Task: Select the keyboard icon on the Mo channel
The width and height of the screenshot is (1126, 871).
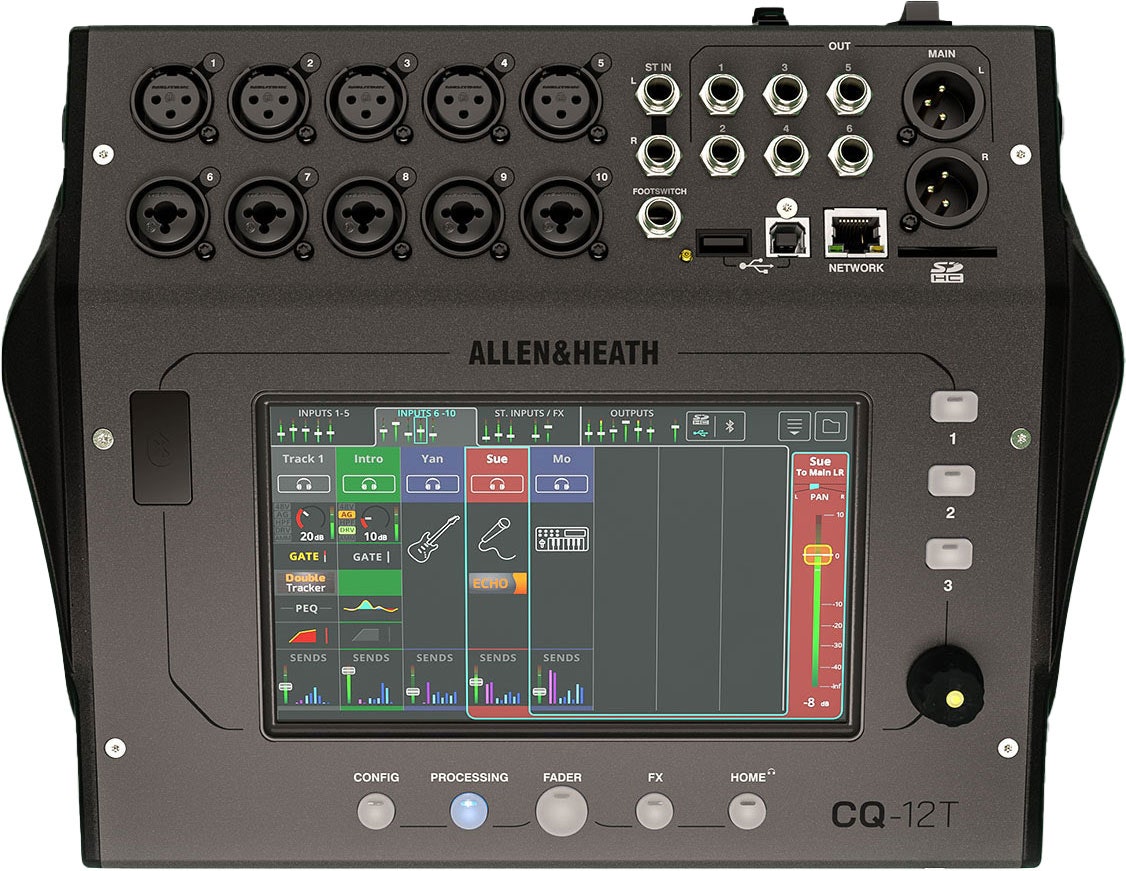Action: click(x=562, y=537)
